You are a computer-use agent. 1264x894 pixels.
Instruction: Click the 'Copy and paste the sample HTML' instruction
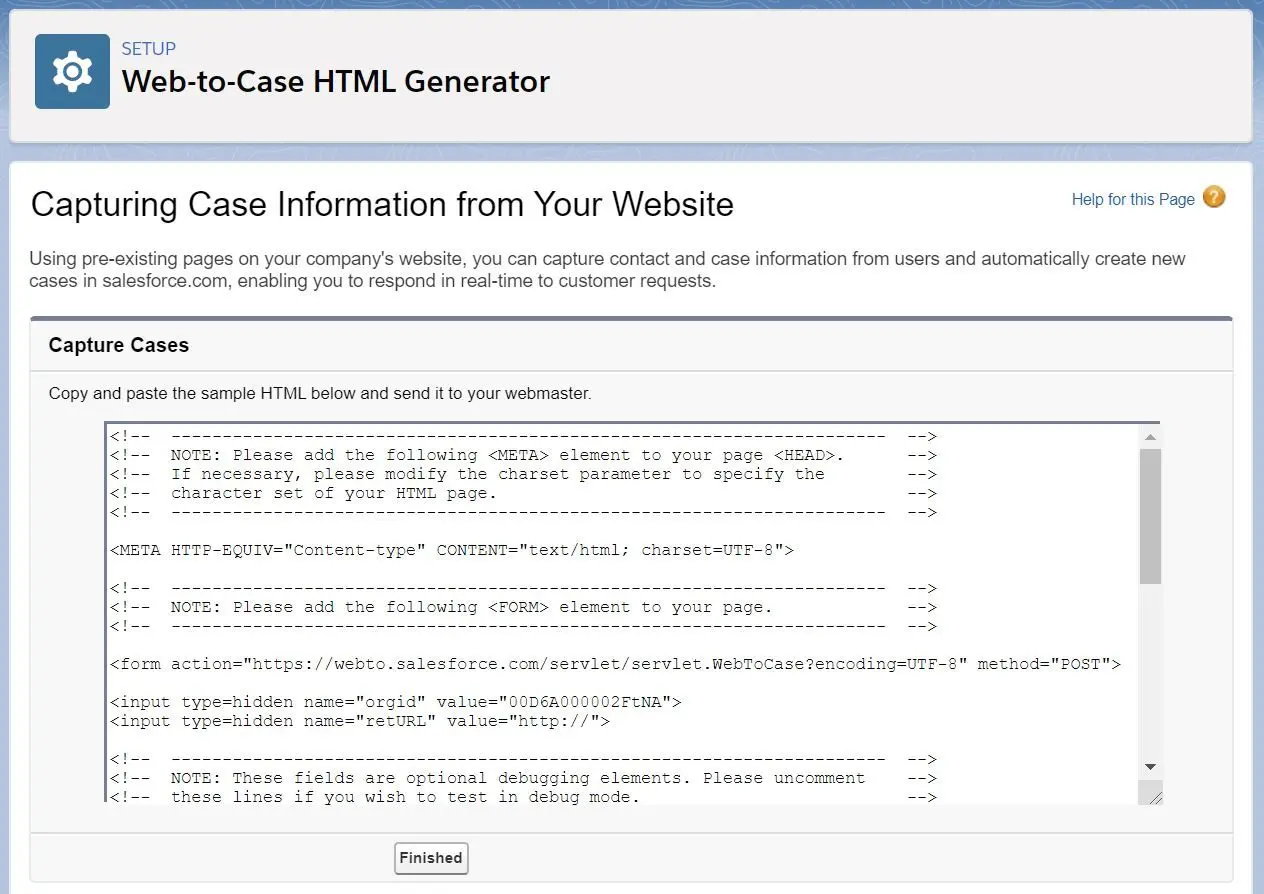pos(320,393)
